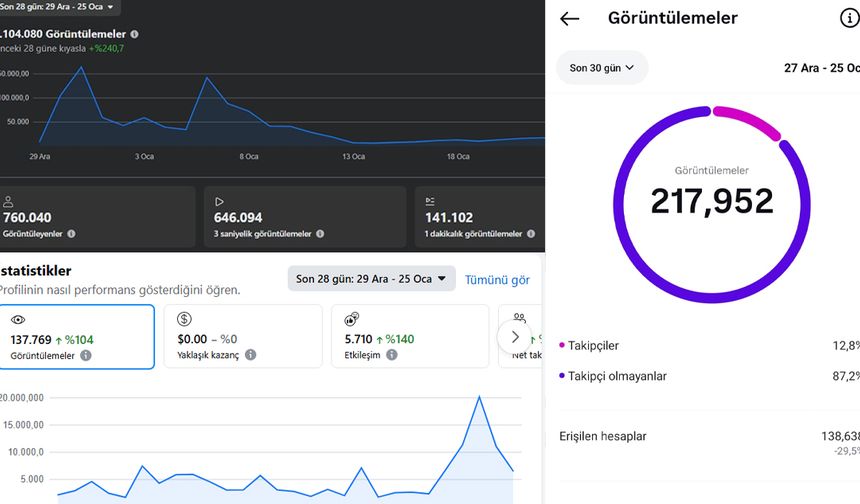860x504 pixels.
Task: Click info icon beside Görüntüleyenler label
Action: (x=71, y=234)
